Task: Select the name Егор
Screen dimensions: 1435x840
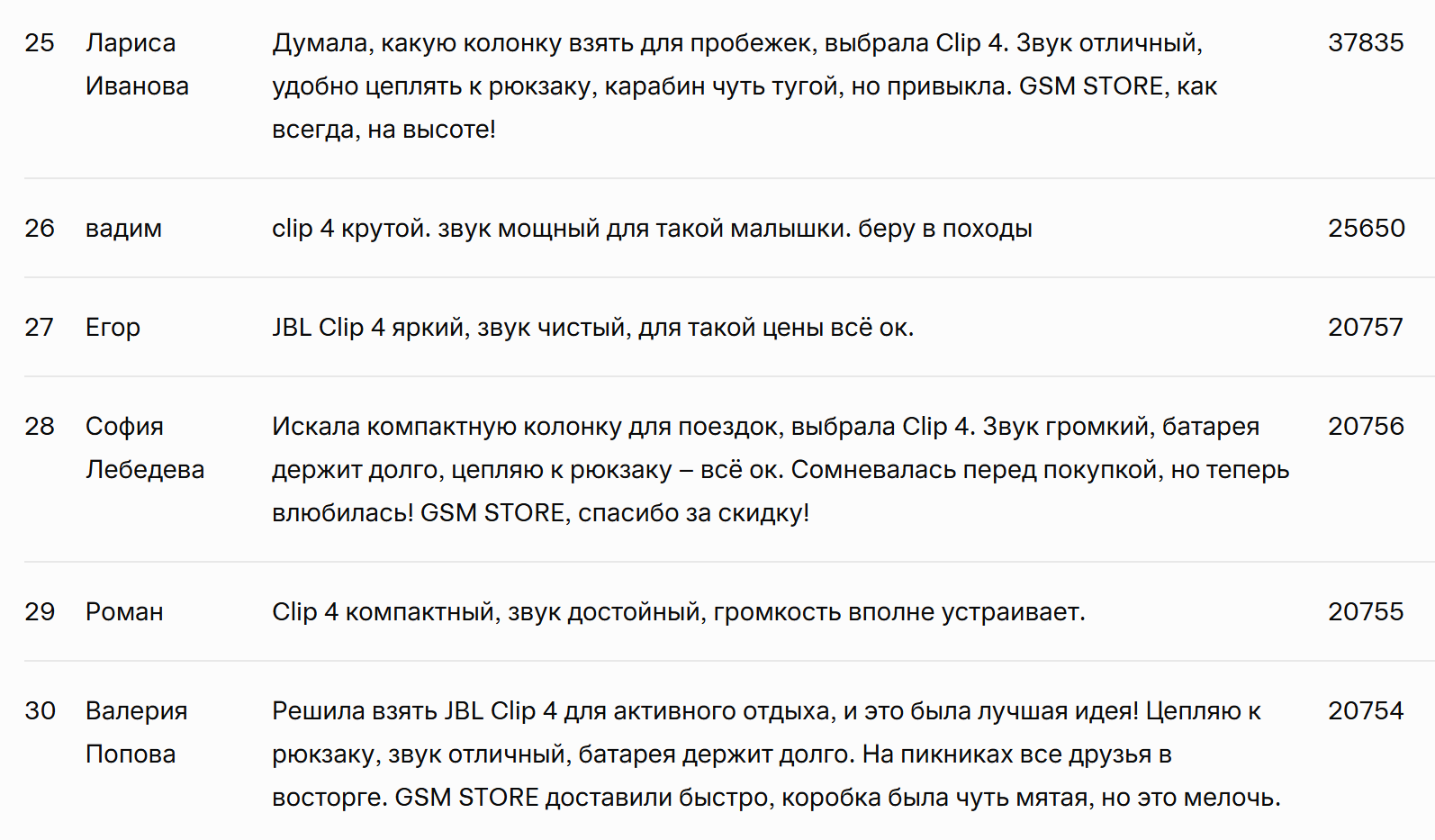Action: point(113,328)
